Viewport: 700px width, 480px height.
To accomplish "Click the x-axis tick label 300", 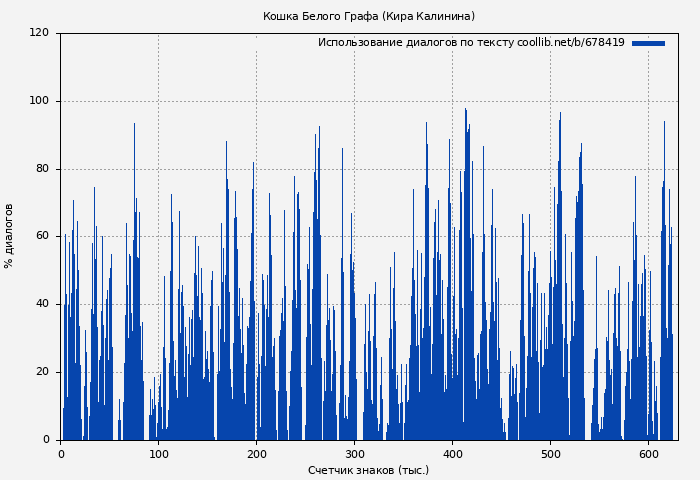I will (354, 453).
